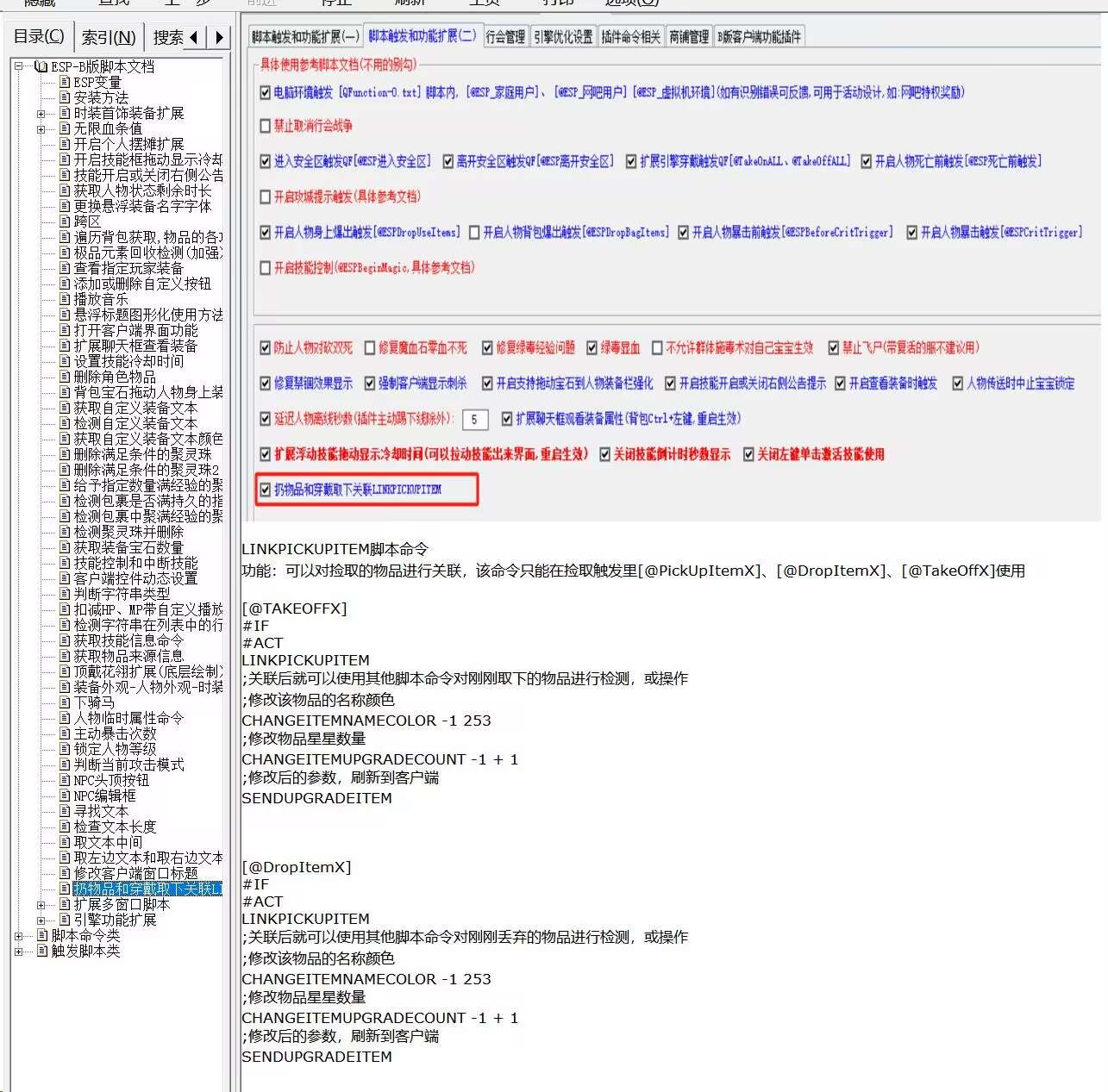Viewport: 1108px width, 1092px height.
Task: Open the 设置技能冷却时间 topic
Action: [x=128, y=361]
